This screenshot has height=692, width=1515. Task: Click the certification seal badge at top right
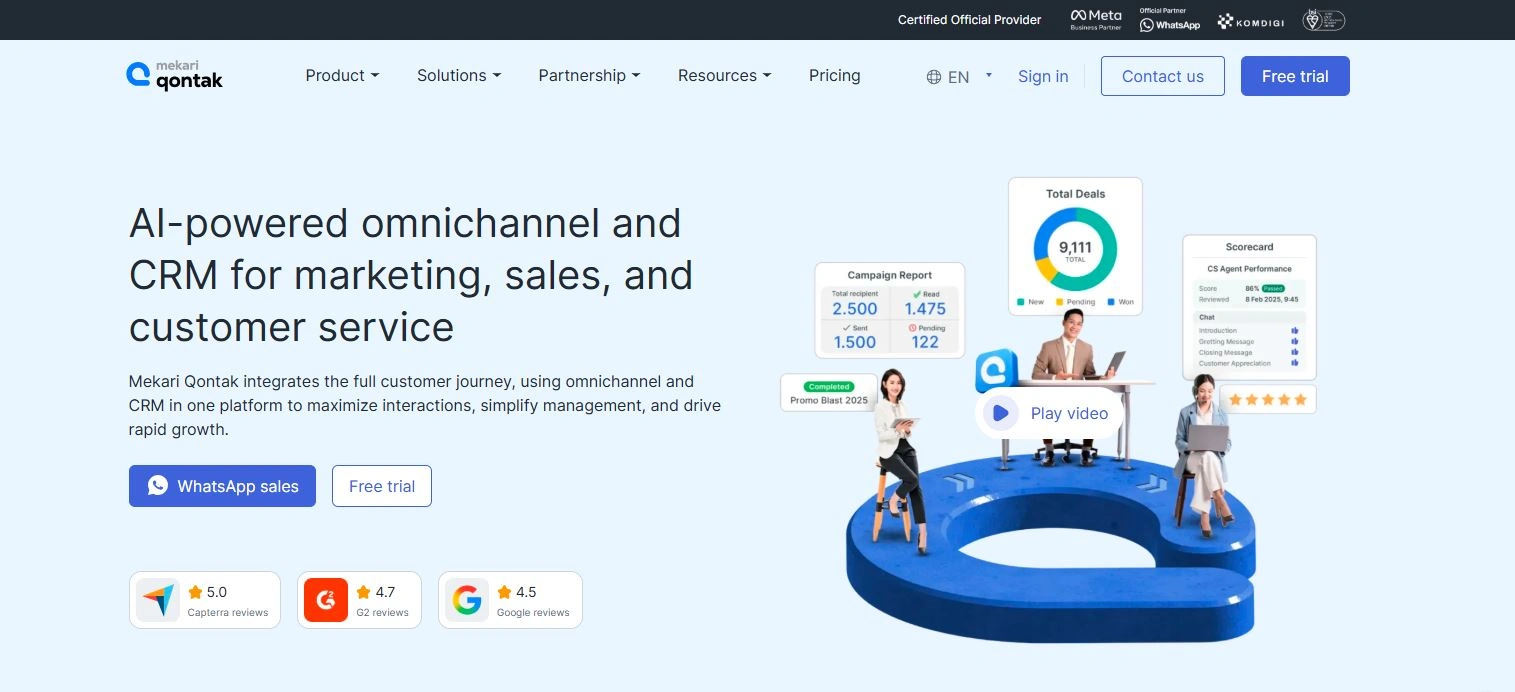(x=1324, y=20)
